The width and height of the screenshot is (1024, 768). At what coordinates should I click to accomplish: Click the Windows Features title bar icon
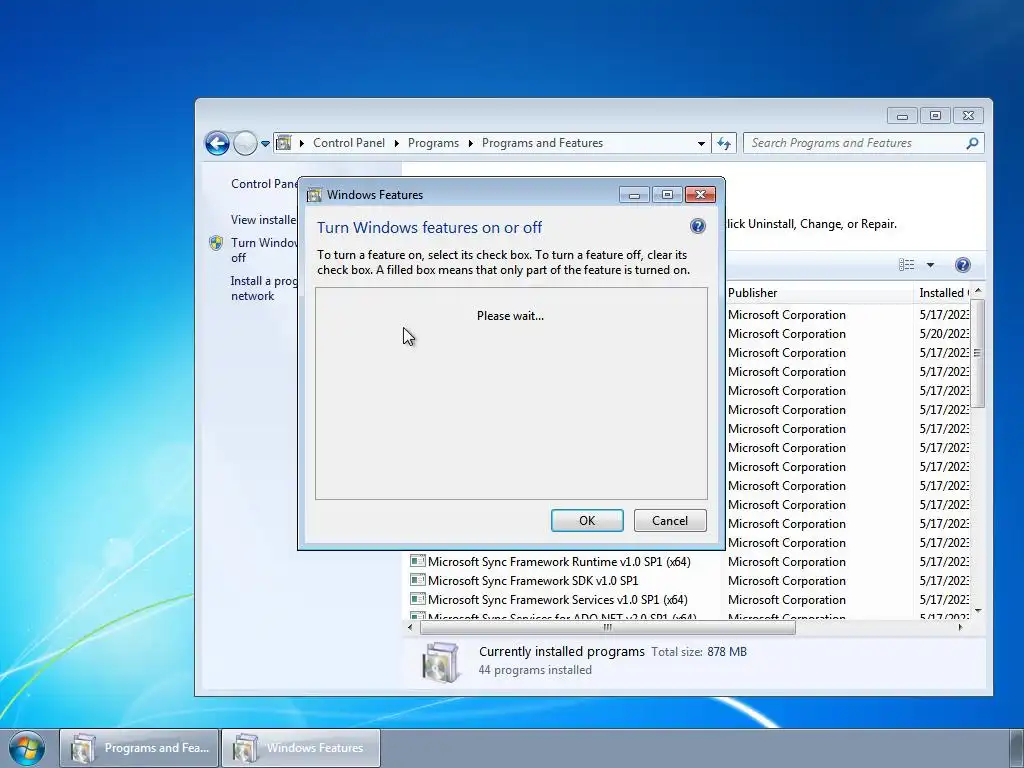[x=314, y=195]
